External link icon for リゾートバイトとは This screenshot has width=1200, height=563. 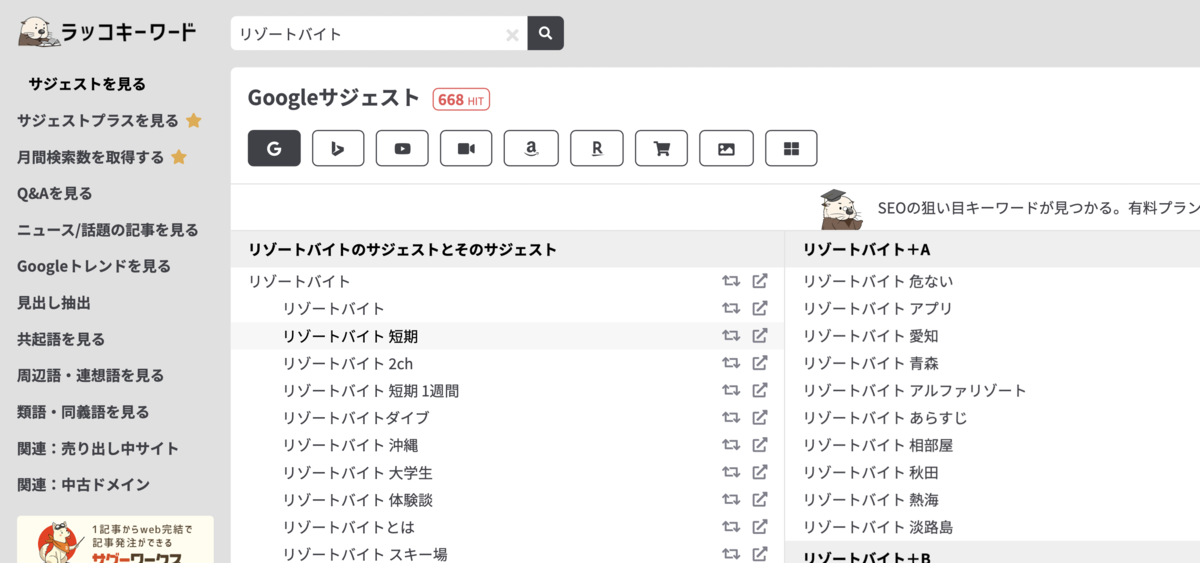pyautogui.click(x=760, y=527)
